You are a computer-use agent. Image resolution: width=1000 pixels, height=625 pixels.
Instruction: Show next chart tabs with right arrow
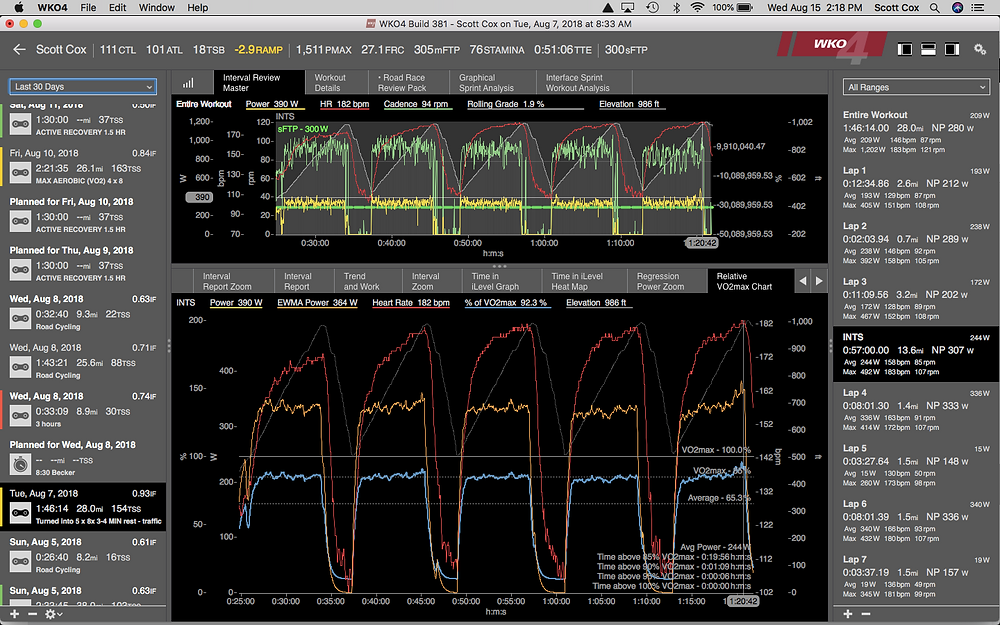[820, 281]
